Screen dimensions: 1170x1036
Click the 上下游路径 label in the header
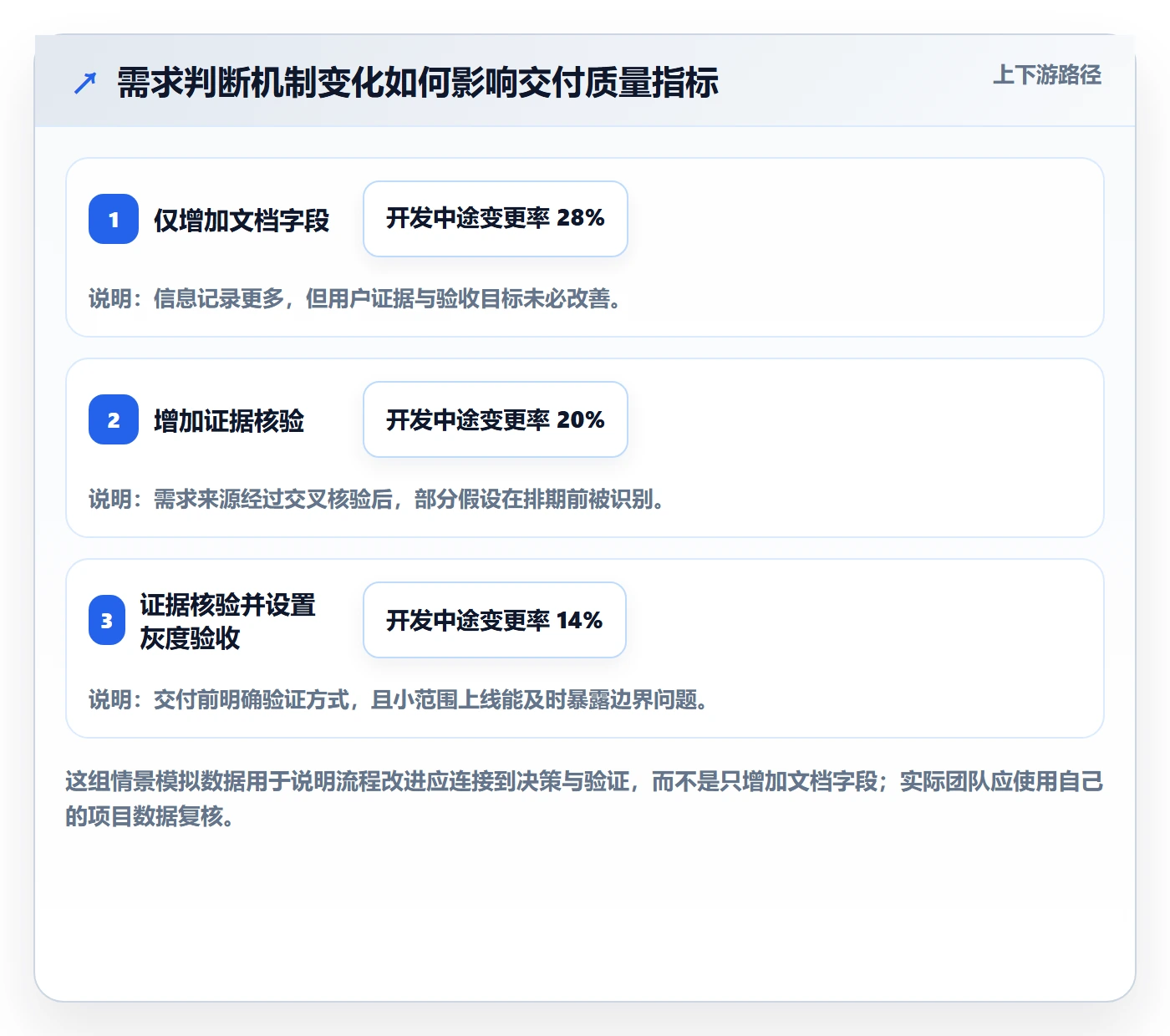(1047, 75)
